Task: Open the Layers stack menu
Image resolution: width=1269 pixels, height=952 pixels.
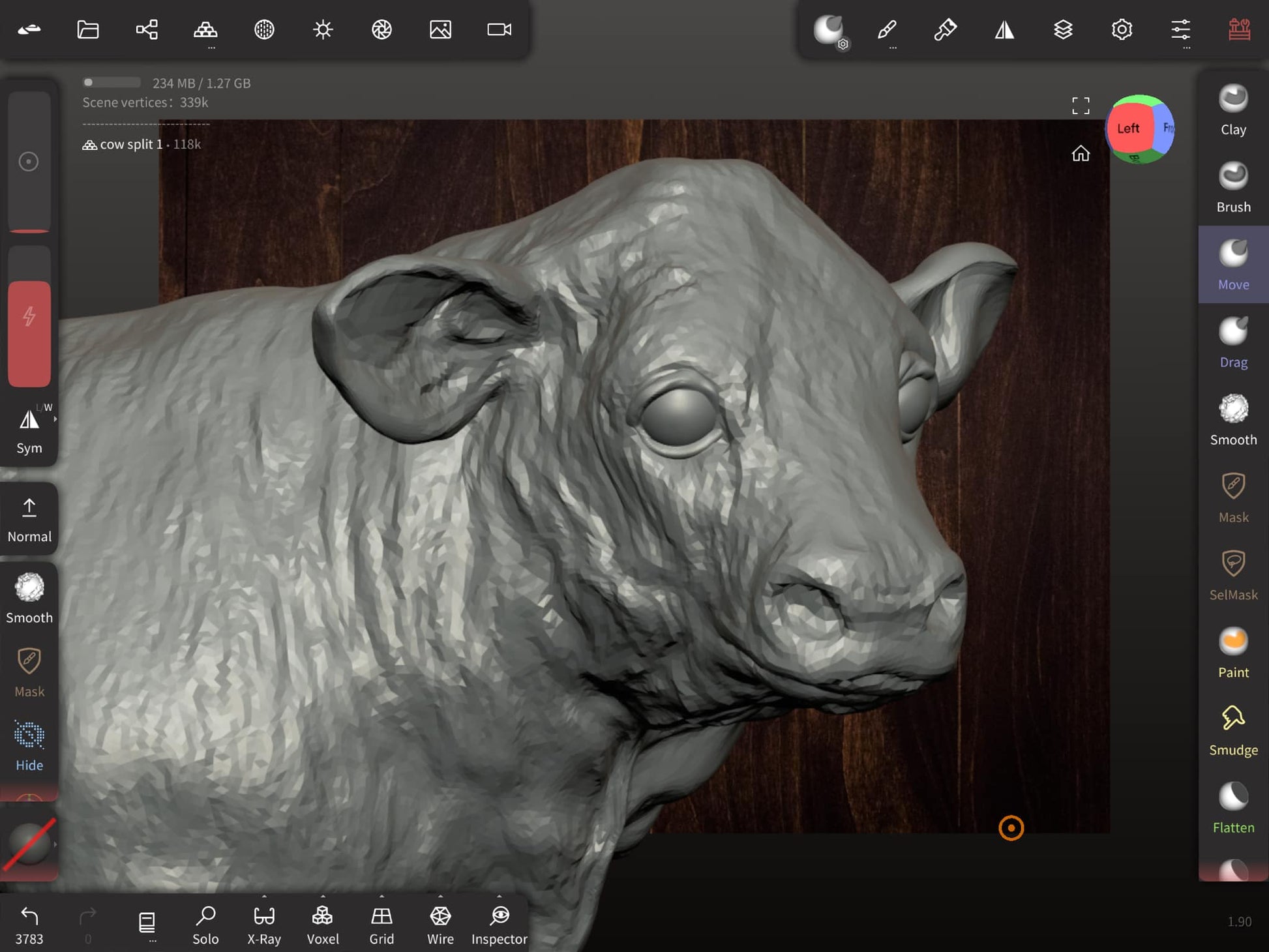Action: 1063,29
